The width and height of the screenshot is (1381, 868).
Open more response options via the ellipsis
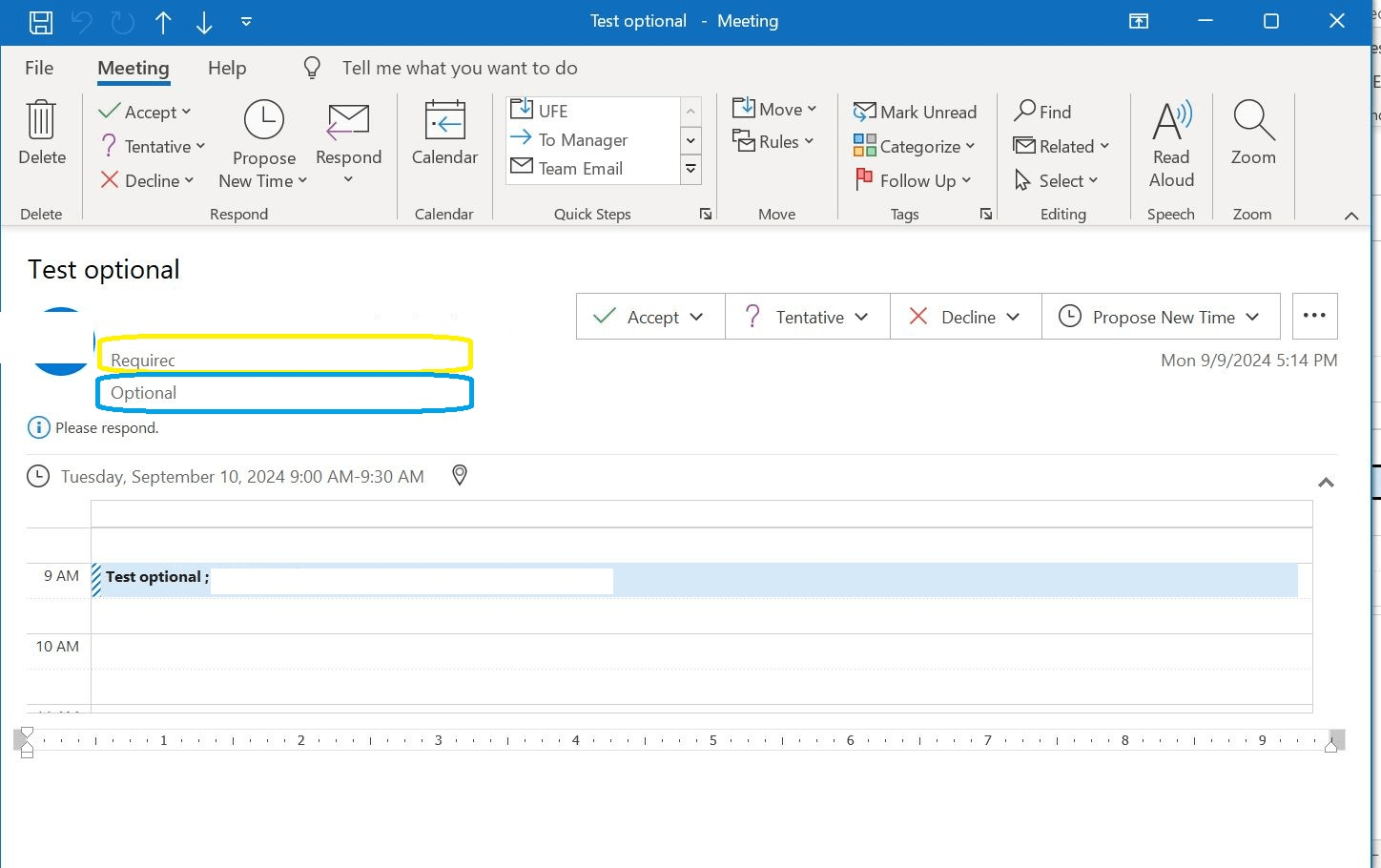[x=1314, y=315]
